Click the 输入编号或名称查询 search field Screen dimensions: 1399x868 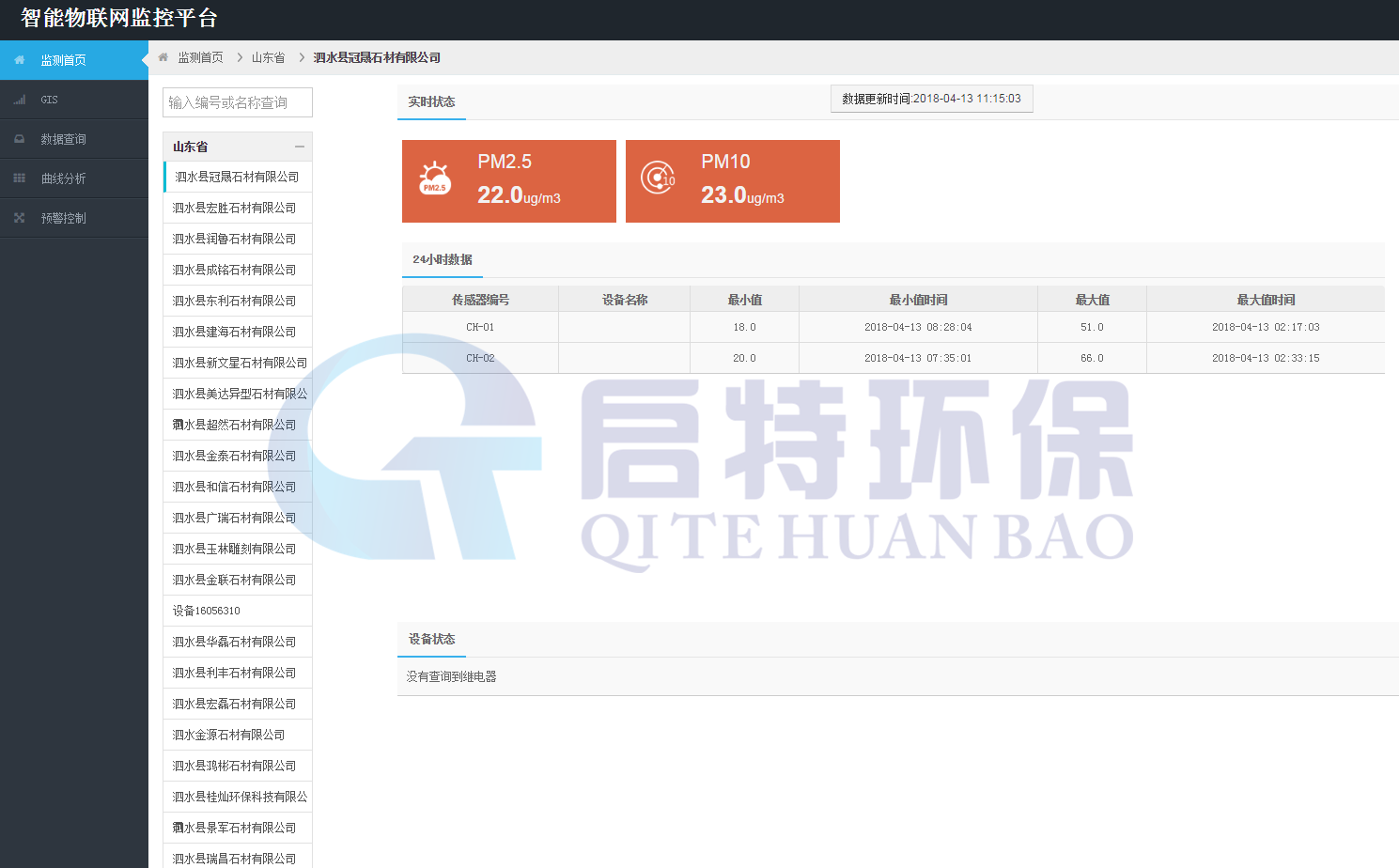coord(238,102)
